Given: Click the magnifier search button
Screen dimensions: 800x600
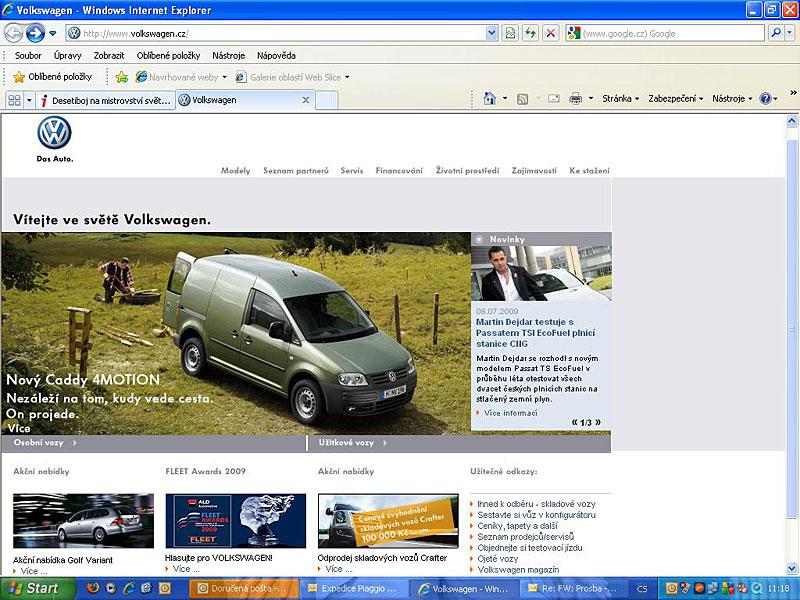Looking at the screenshot, I should [x=776, y=34].
